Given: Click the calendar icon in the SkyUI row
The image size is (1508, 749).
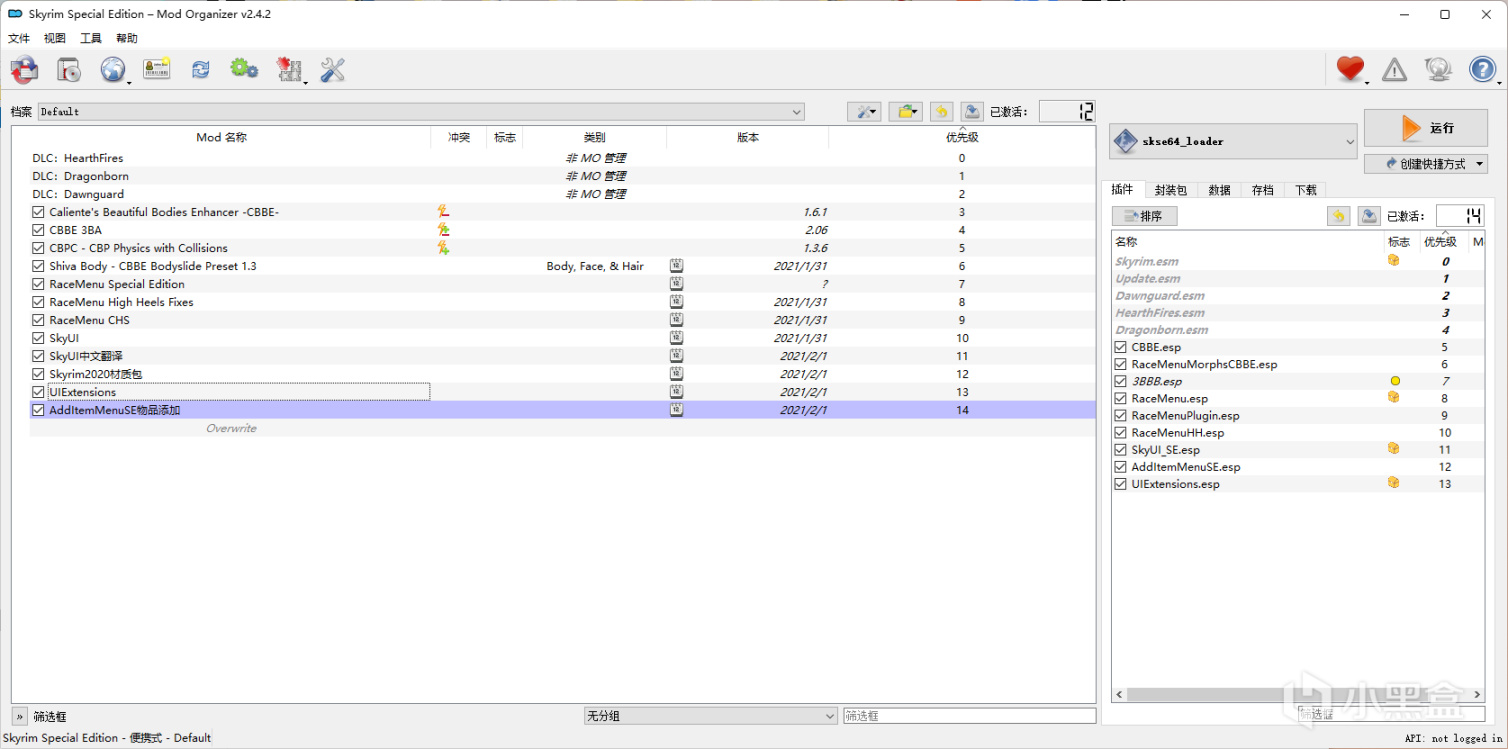Looking at the screenshot, I should [x=676, y=338].
